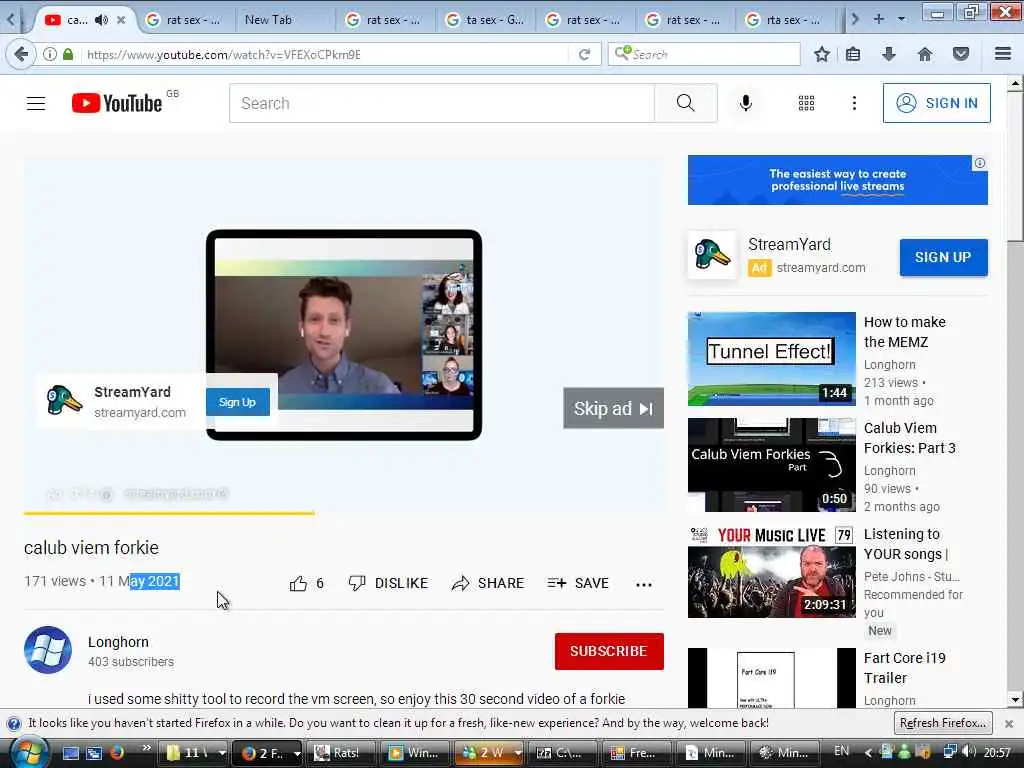Click SIGN IN button
1024x768 pixels.
pyautogui.click(x=936, y=103)
